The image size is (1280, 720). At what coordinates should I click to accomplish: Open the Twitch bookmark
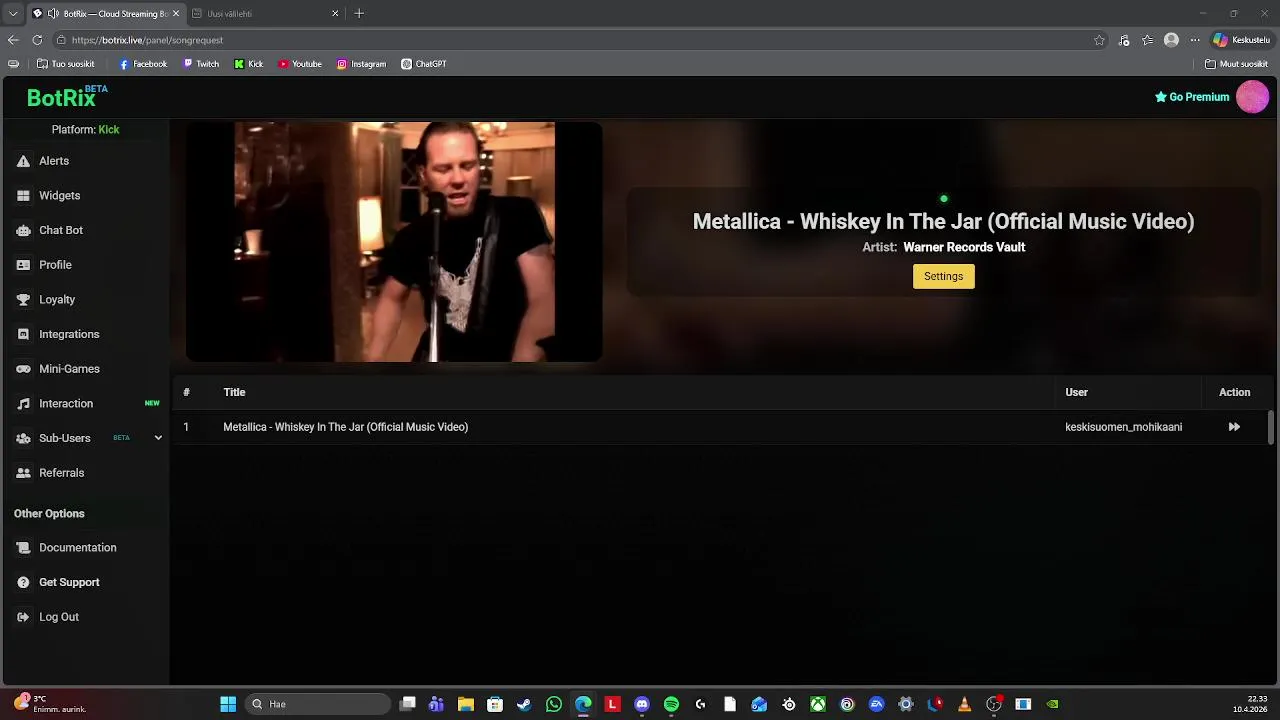[x=201, y=64]
